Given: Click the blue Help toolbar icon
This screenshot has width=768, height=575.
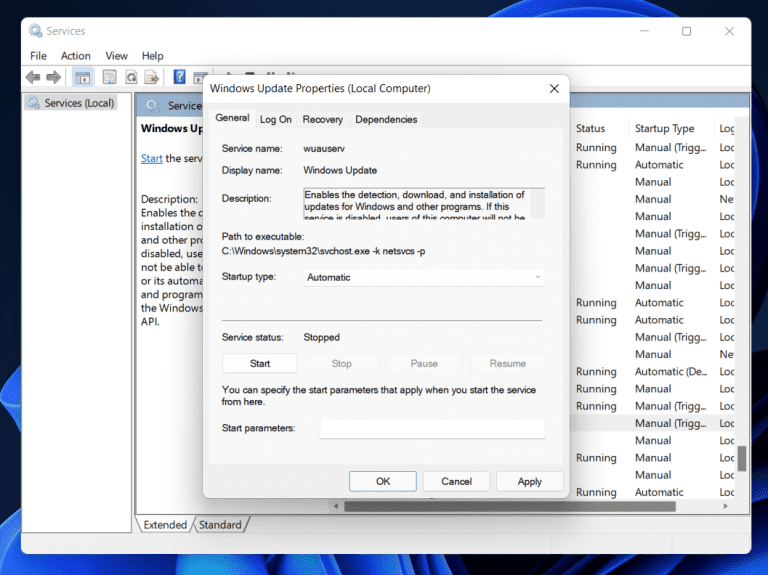Looking at the screenshot, I should click(179, 76).
